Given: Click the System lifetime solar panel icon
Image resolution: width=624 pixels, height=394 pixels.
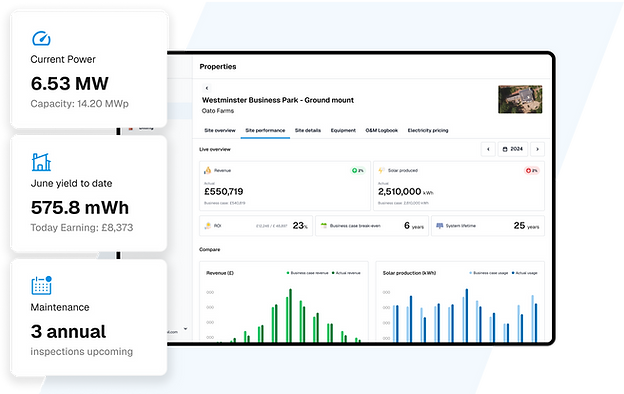Looking at the screenshot, I should 439,226.
